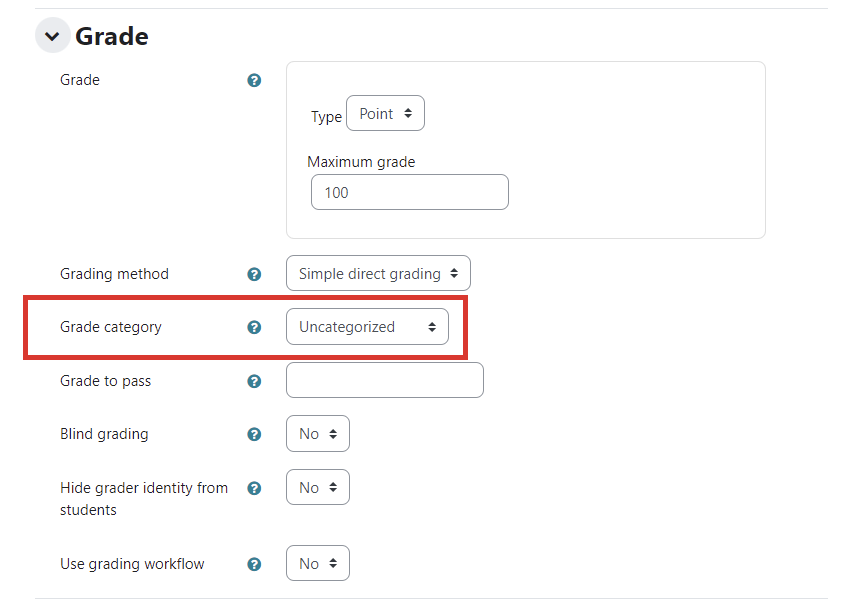Expand the Uncategorized grade category dropdown
Screen dimensions: 867x607
point(367,327)
